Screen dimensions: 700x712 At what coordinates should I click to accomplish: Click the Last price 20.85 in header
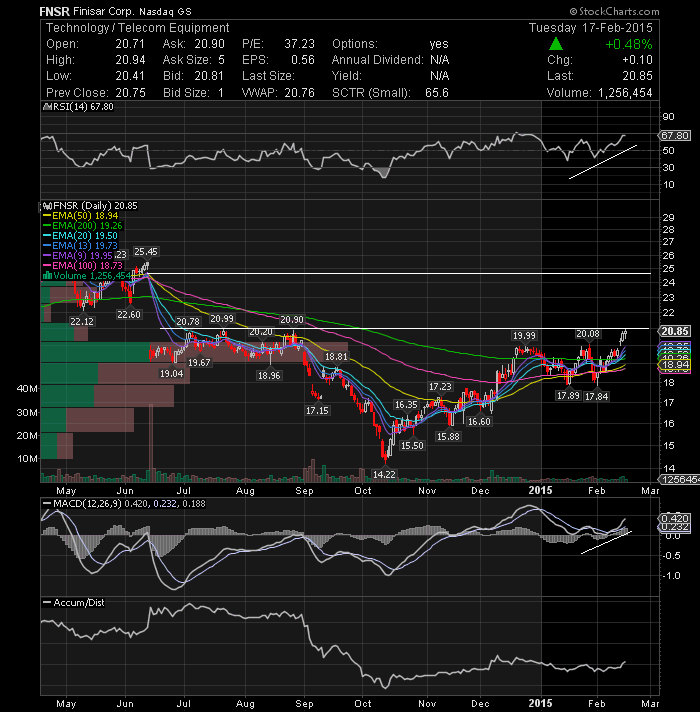tap(637, 76)
